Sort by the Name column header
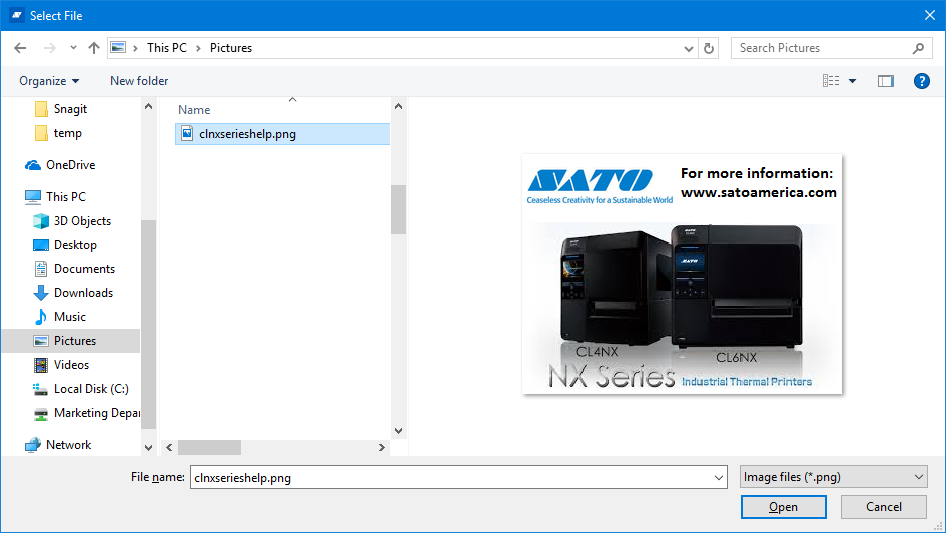Screen dimensions: 946x533 tap(194, 110)
